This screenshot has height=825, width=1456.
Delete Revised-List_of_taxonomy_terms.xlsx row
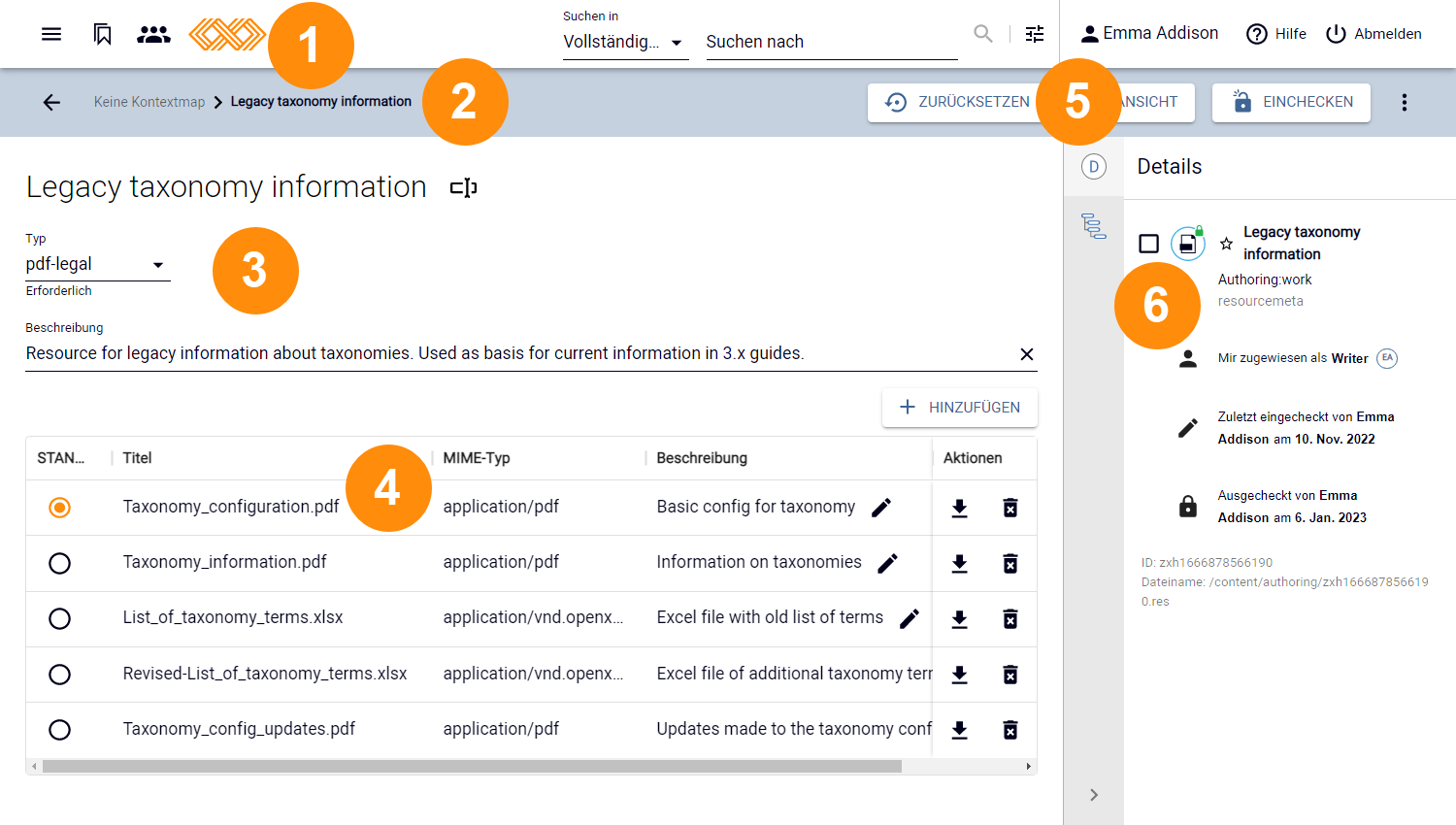pos(1010,675)
